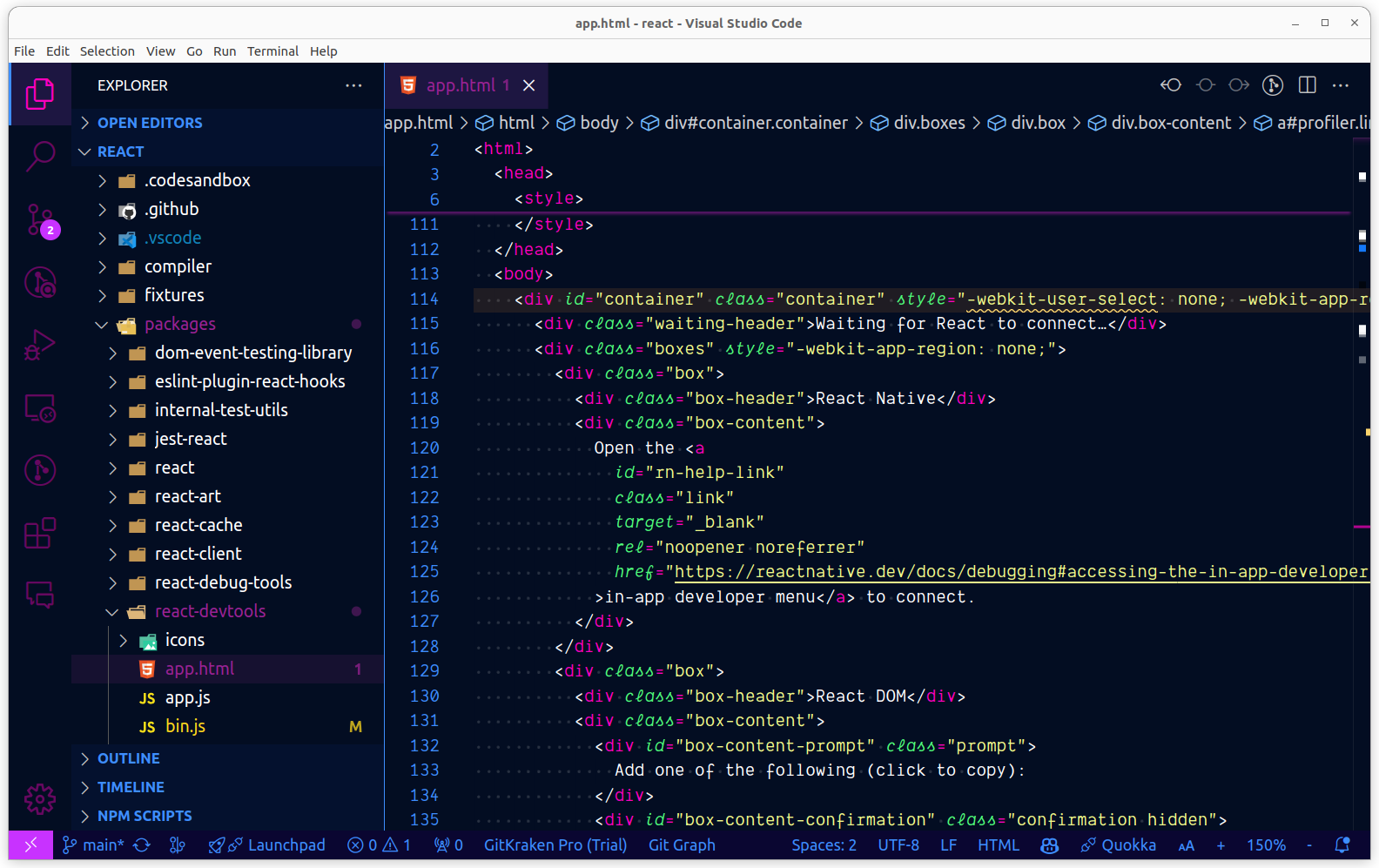This screenshot has width=1379, height=868.
Task: Change indentation via Spaces: 2
Action: pos(824,844)
